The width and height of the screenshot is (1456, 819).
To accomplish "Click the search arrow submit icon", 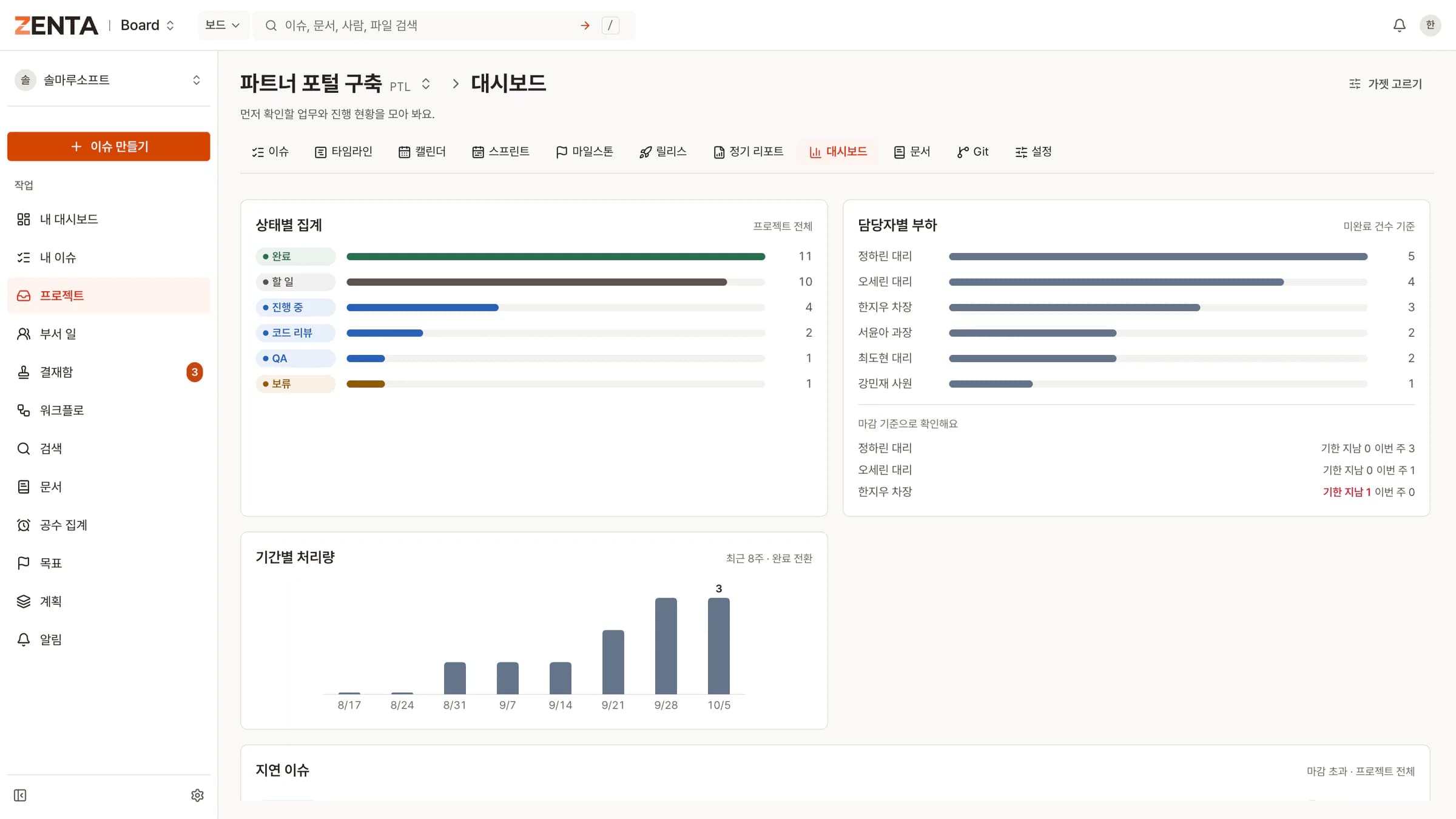I will (x=585, y=25).
